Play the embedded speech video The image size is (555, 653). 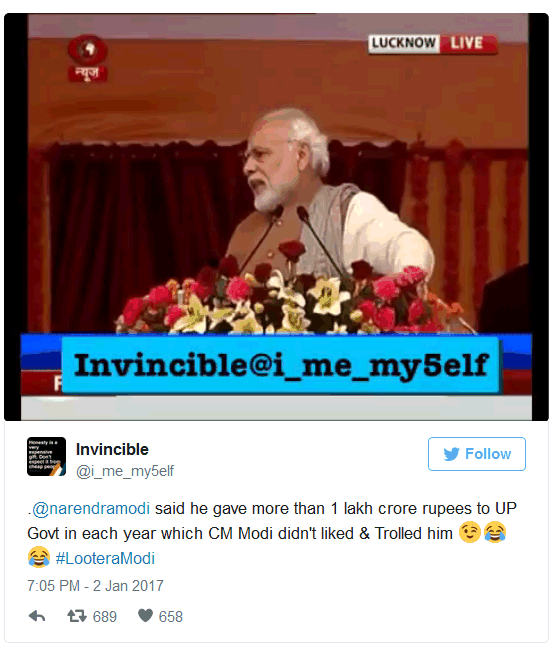click(x=276, y=217)
